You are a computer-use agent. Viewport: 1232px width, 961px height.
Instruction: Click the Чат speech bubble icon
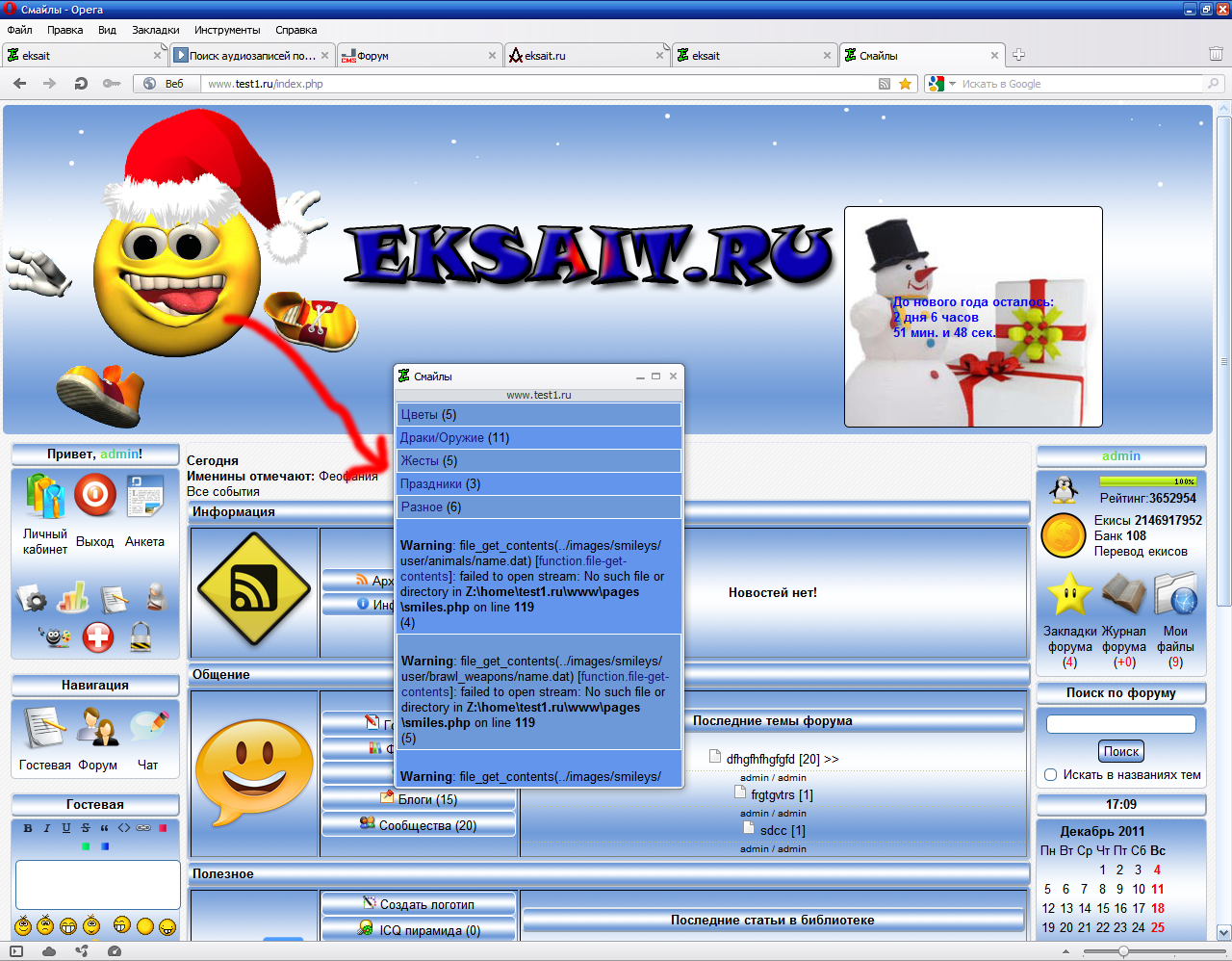[148, 729]
